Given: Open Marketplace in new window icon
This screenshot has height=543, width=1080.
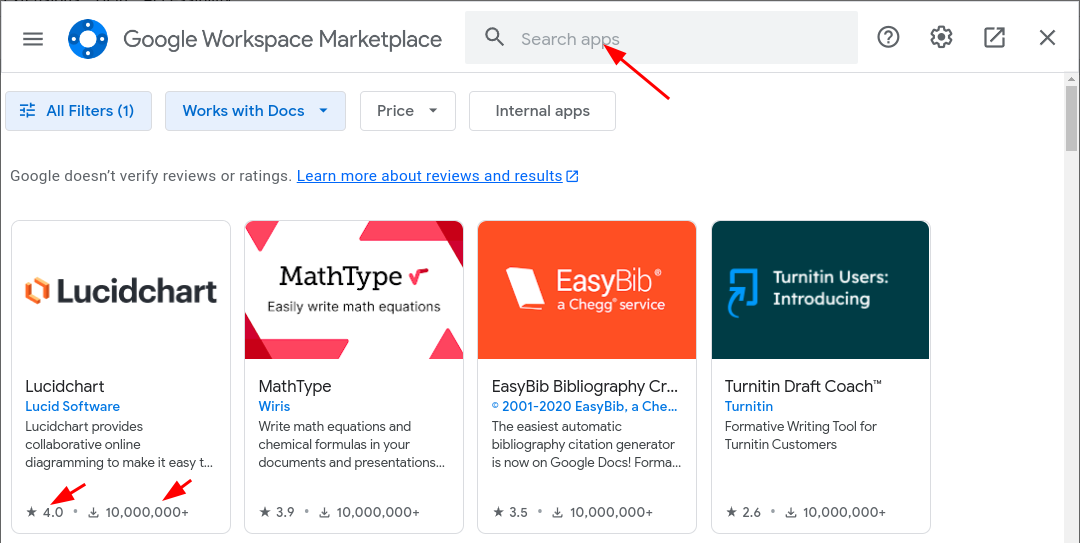Looking at the screenshot, I should [994, 37].
